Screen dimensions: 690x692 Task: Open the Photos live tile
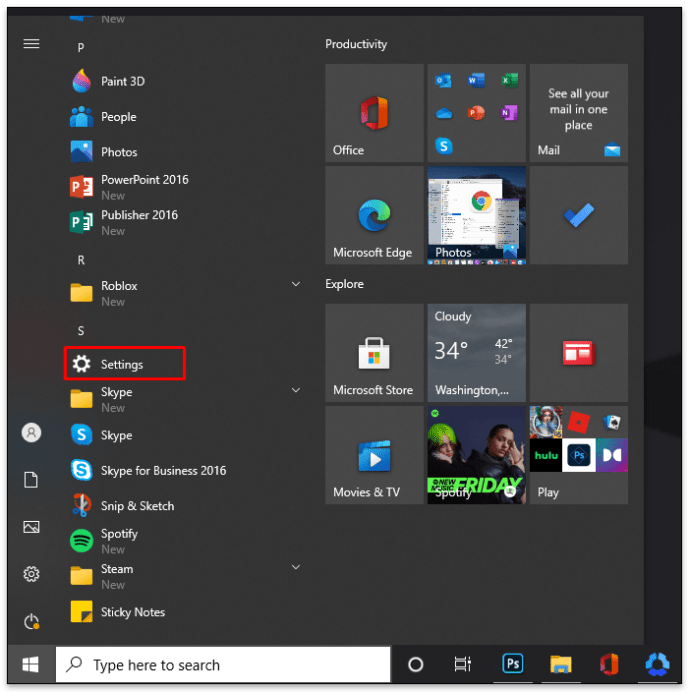pos(477,215)
